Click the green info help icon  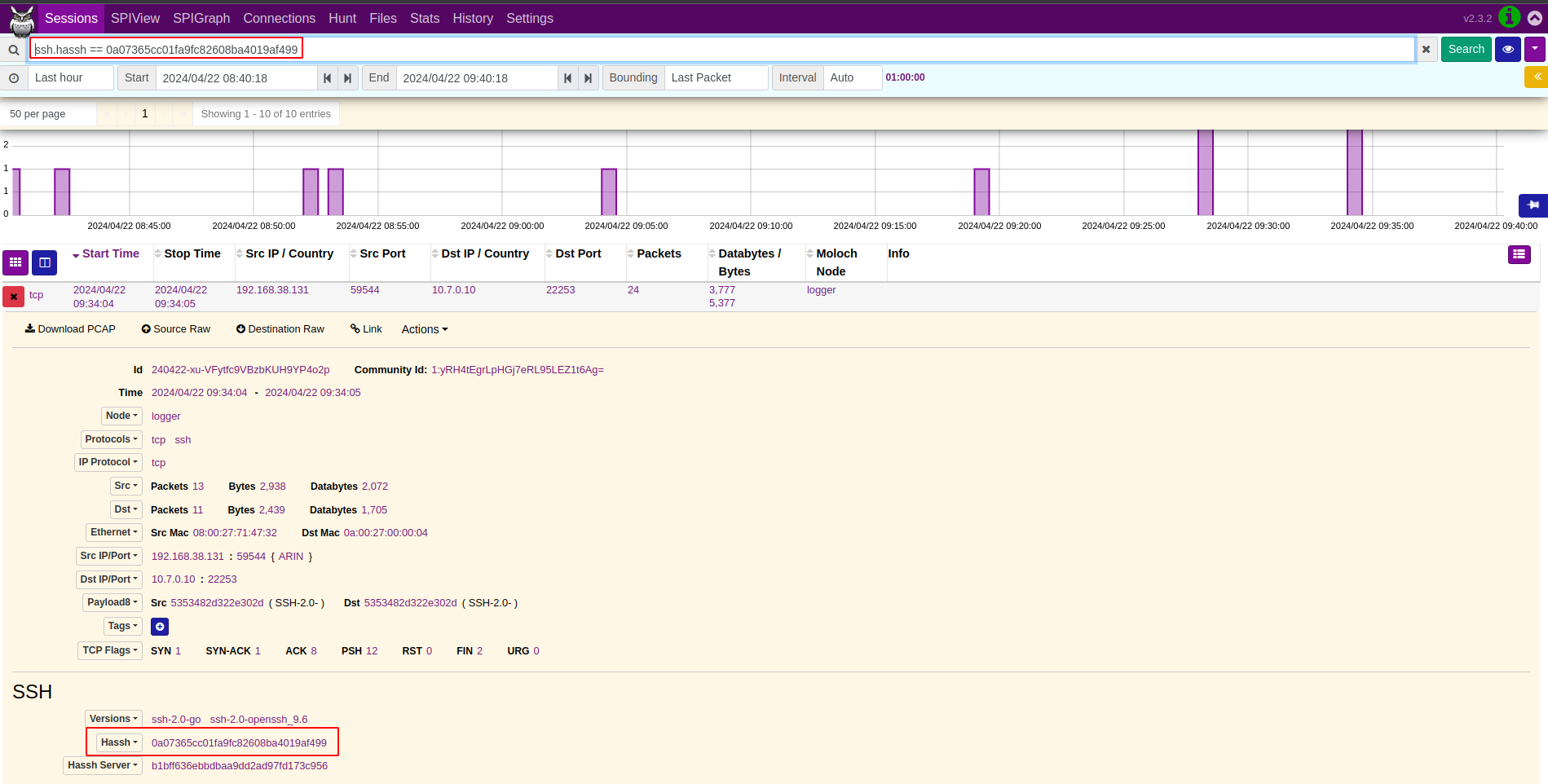[x=1509, y=17]
